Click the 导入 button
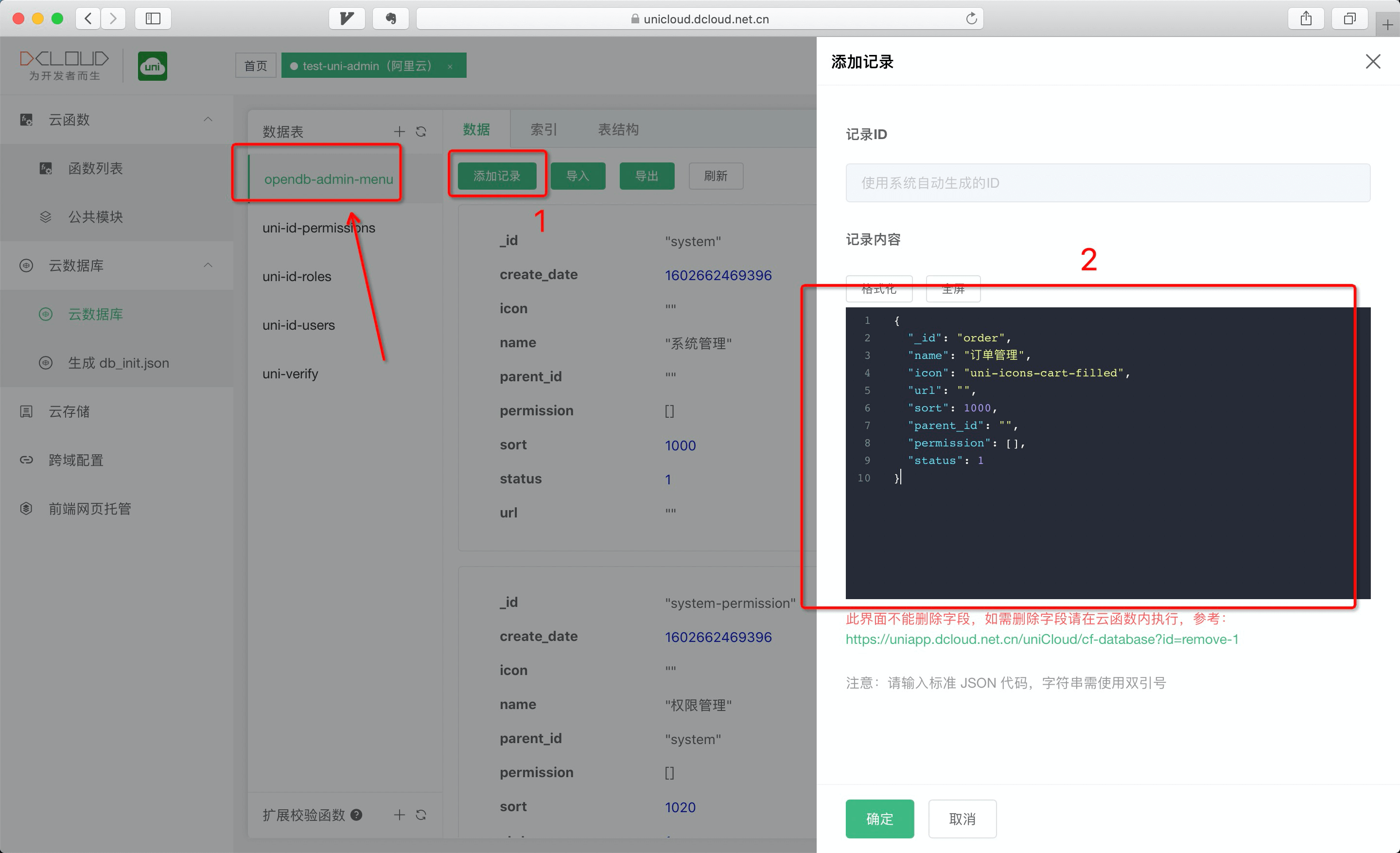Viewport: 1400px width, 853px height. pyautogui.click(x=578, y=176)
